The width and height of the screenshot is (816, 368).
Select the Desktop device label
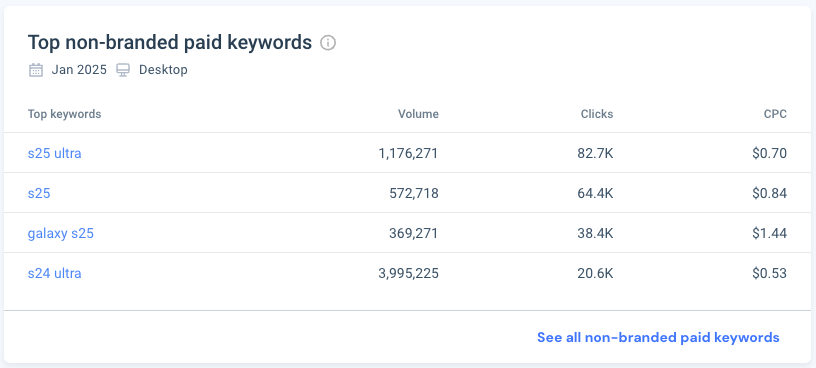pyautogui.click(x=163, y=70)
